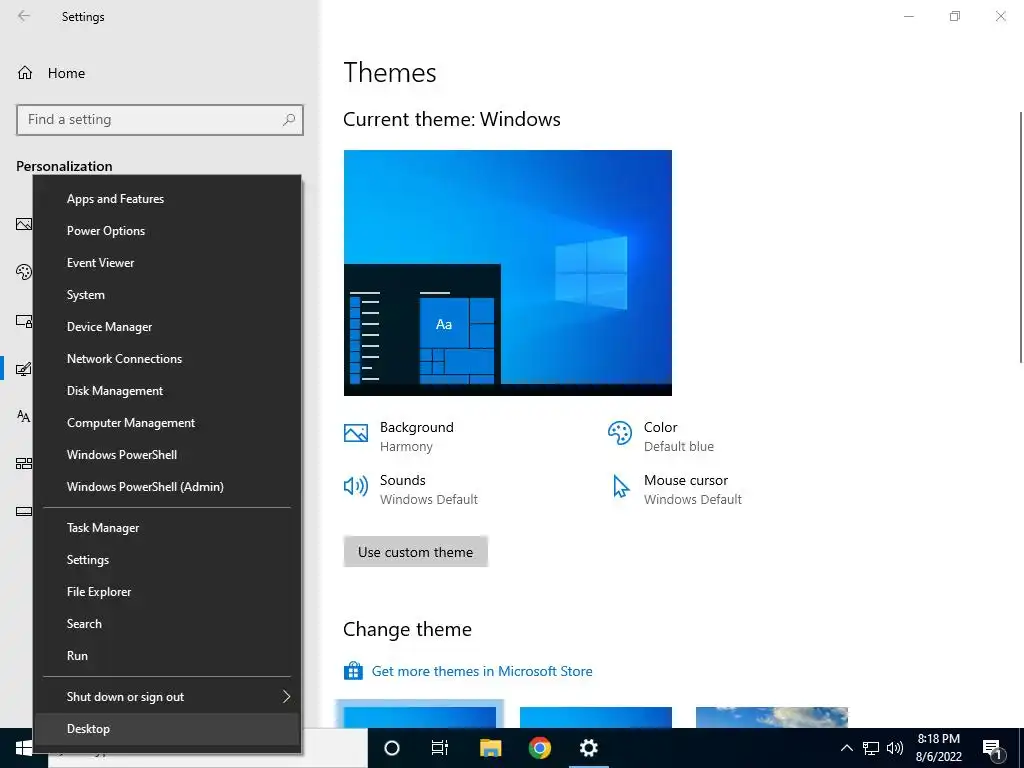1024x768 pixels.
Task: Select the sky clouds theme thumbnail
Action: (x=772, y=716)
